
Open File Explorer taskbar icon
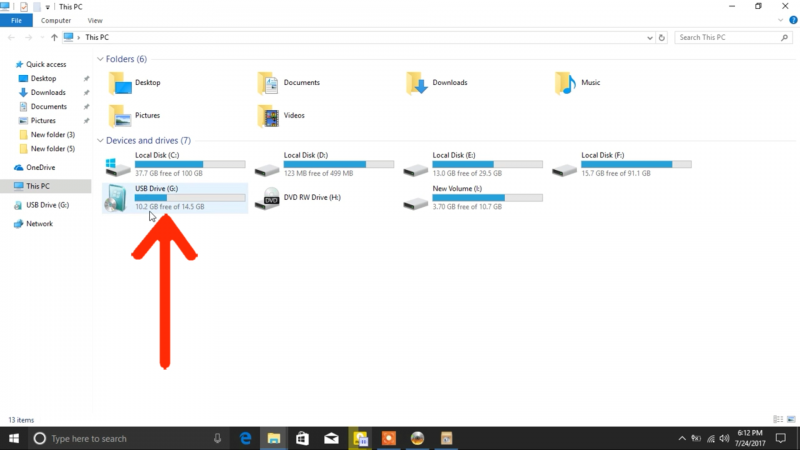[x=274, y=438]
